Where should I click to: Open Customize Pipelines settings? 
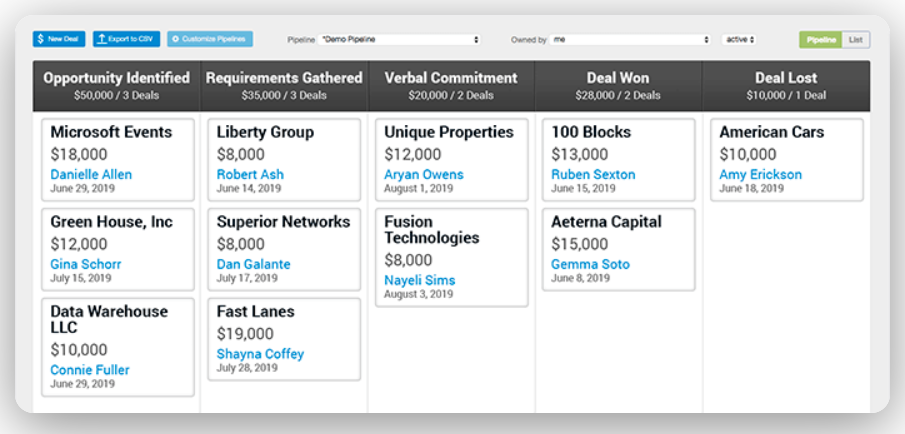pos(210,39)
